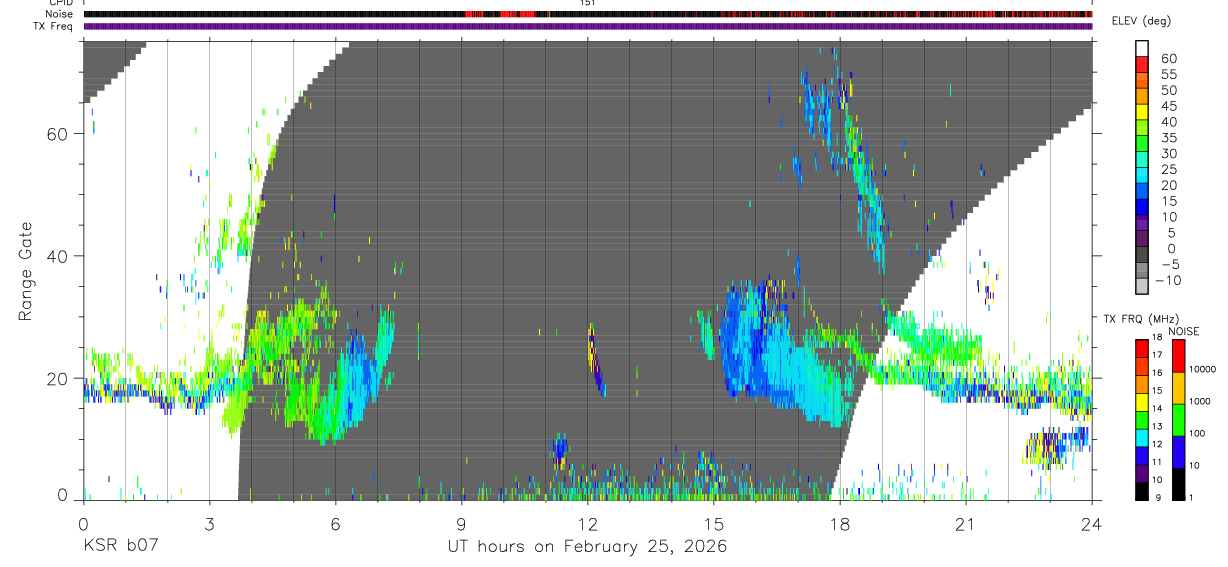
Task: Click the 'TX Freq' row label at top
Action: (x=54, y=26)
